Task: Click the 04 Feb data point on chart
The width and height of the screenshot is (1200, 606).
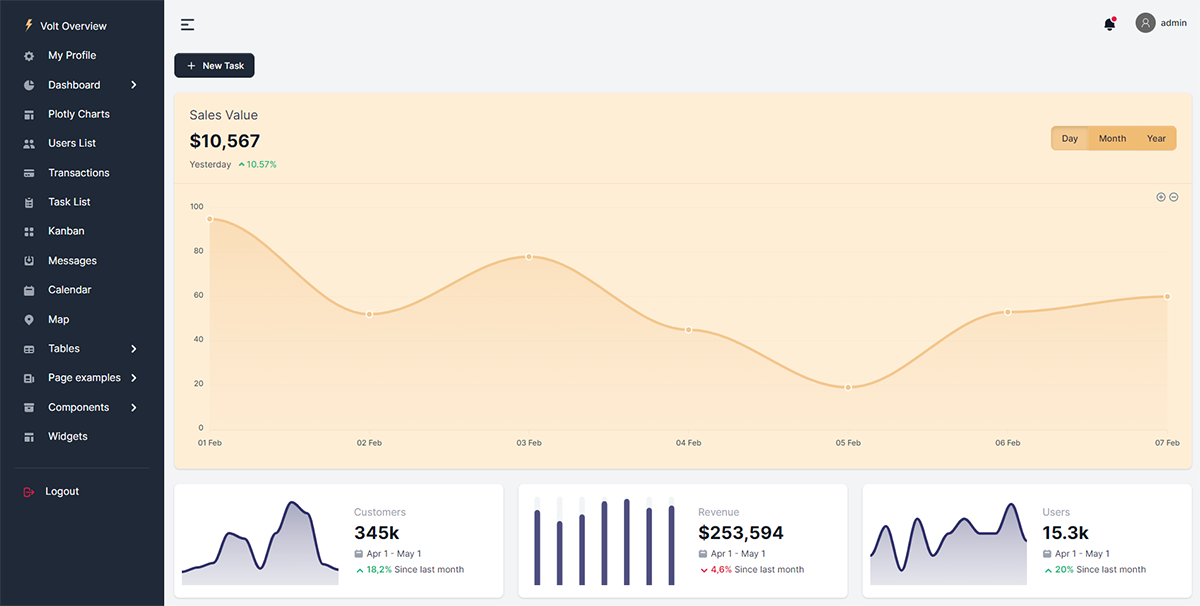Action: click(688, 330)
